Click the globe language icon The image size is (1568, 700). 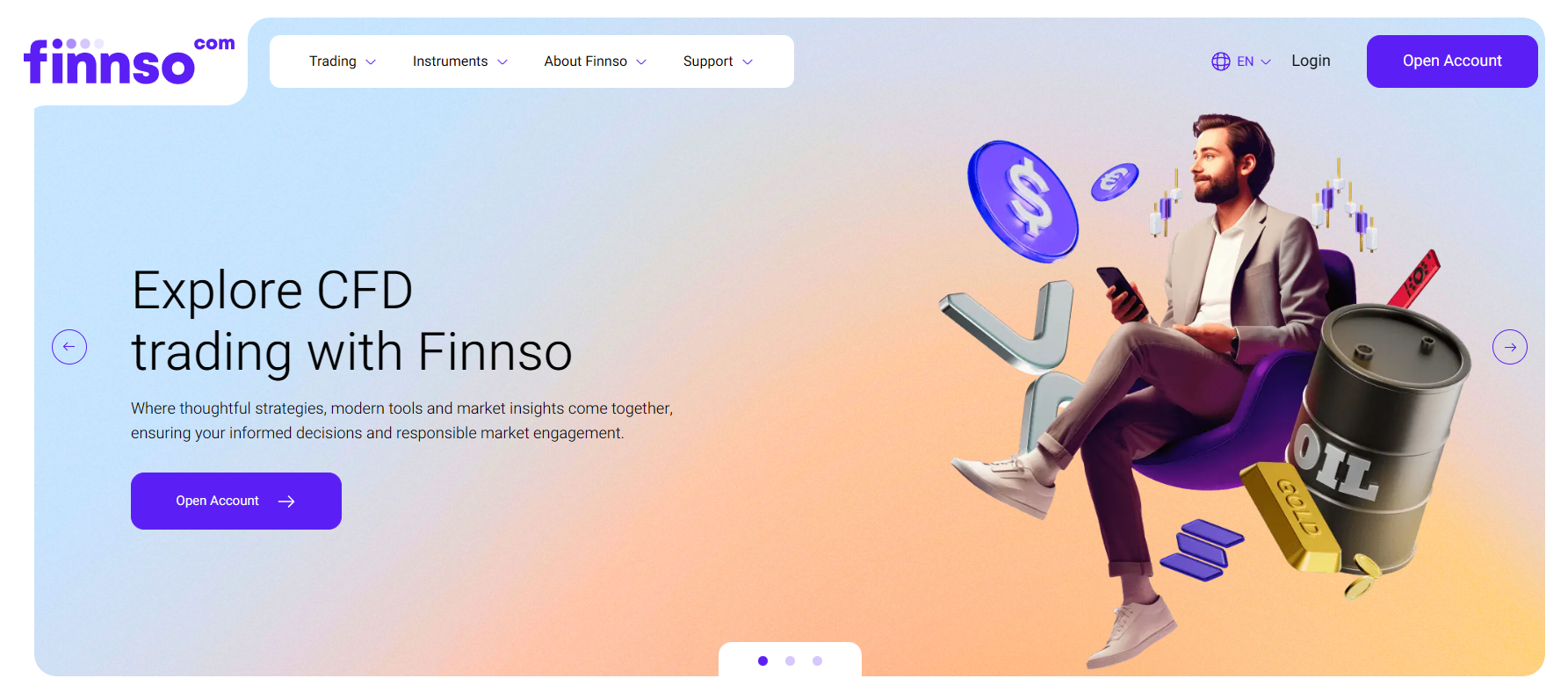1220,61
